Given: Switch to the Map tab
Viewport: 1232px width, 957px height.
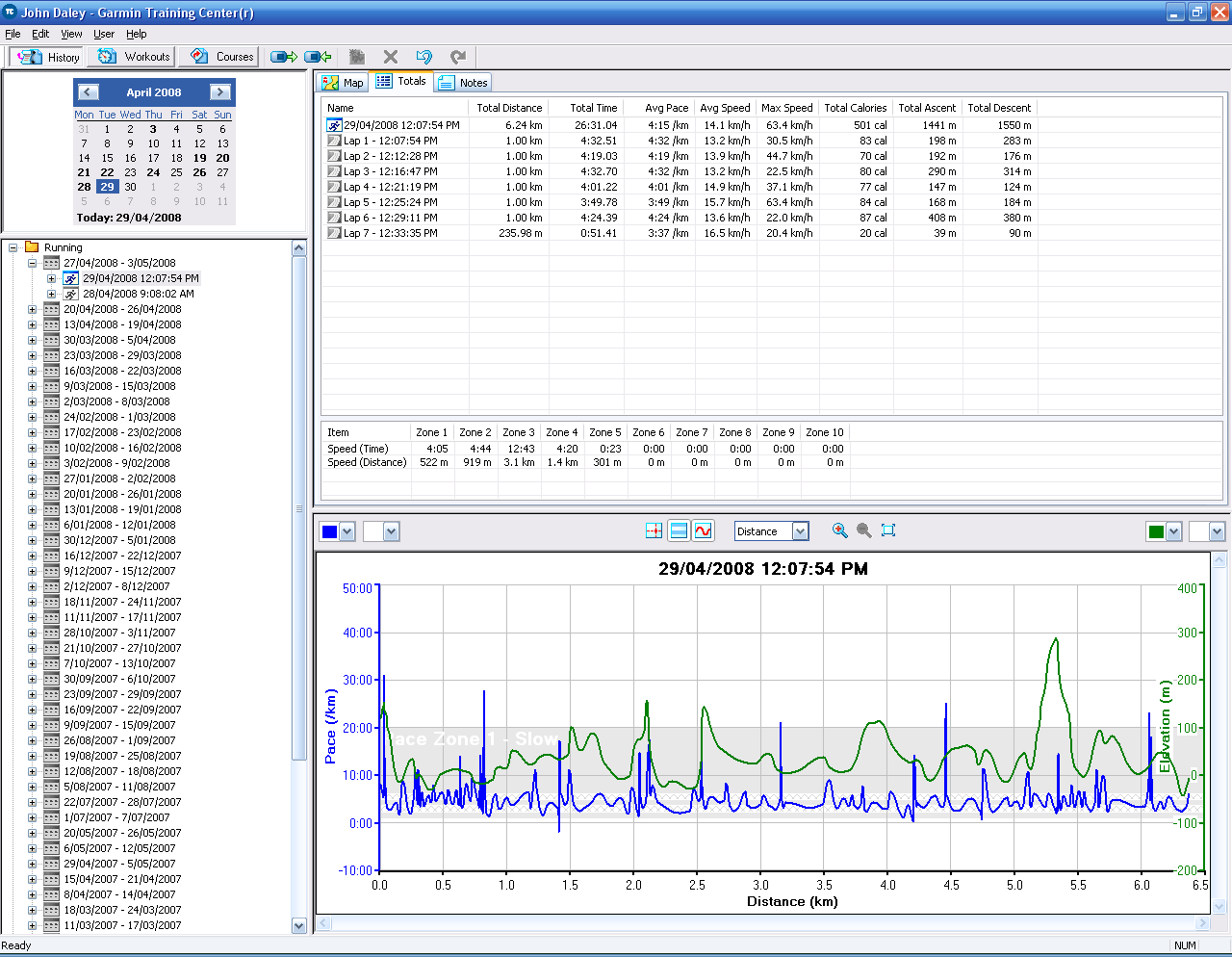Looking at the screenshot, I should coord(344,83).
